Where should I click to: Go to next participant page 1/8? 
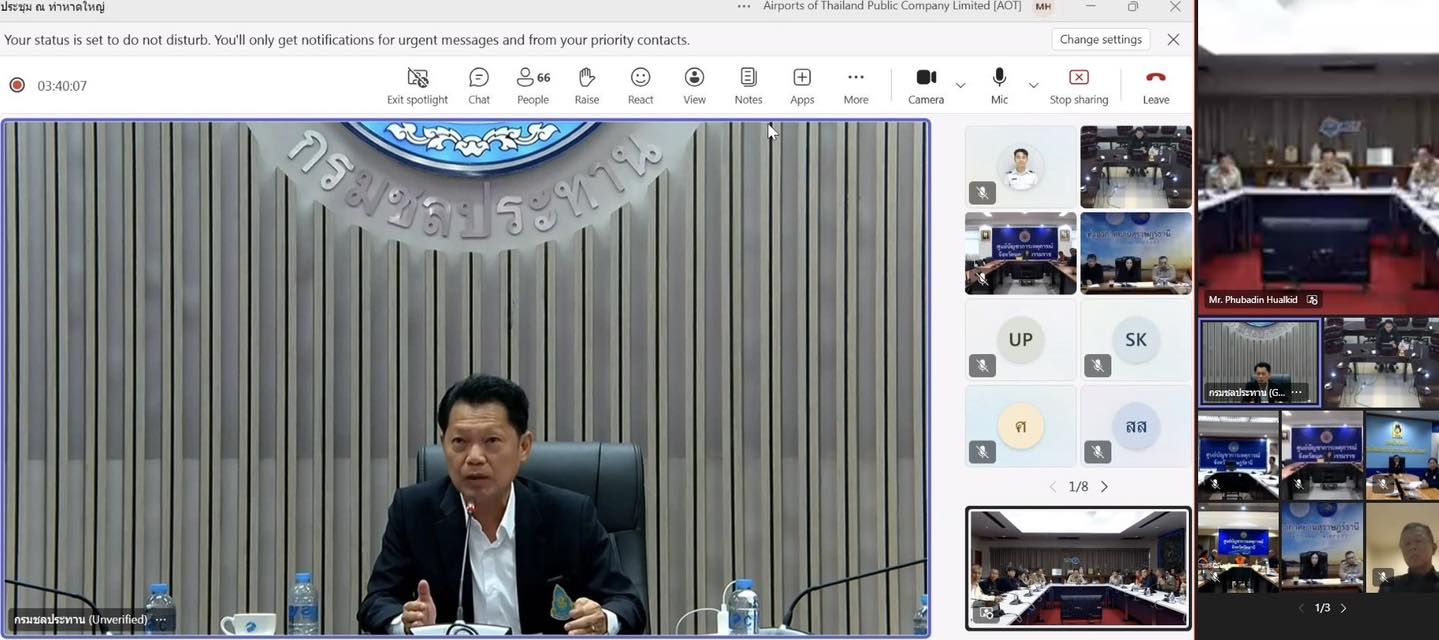click(x=1104, y=487)
